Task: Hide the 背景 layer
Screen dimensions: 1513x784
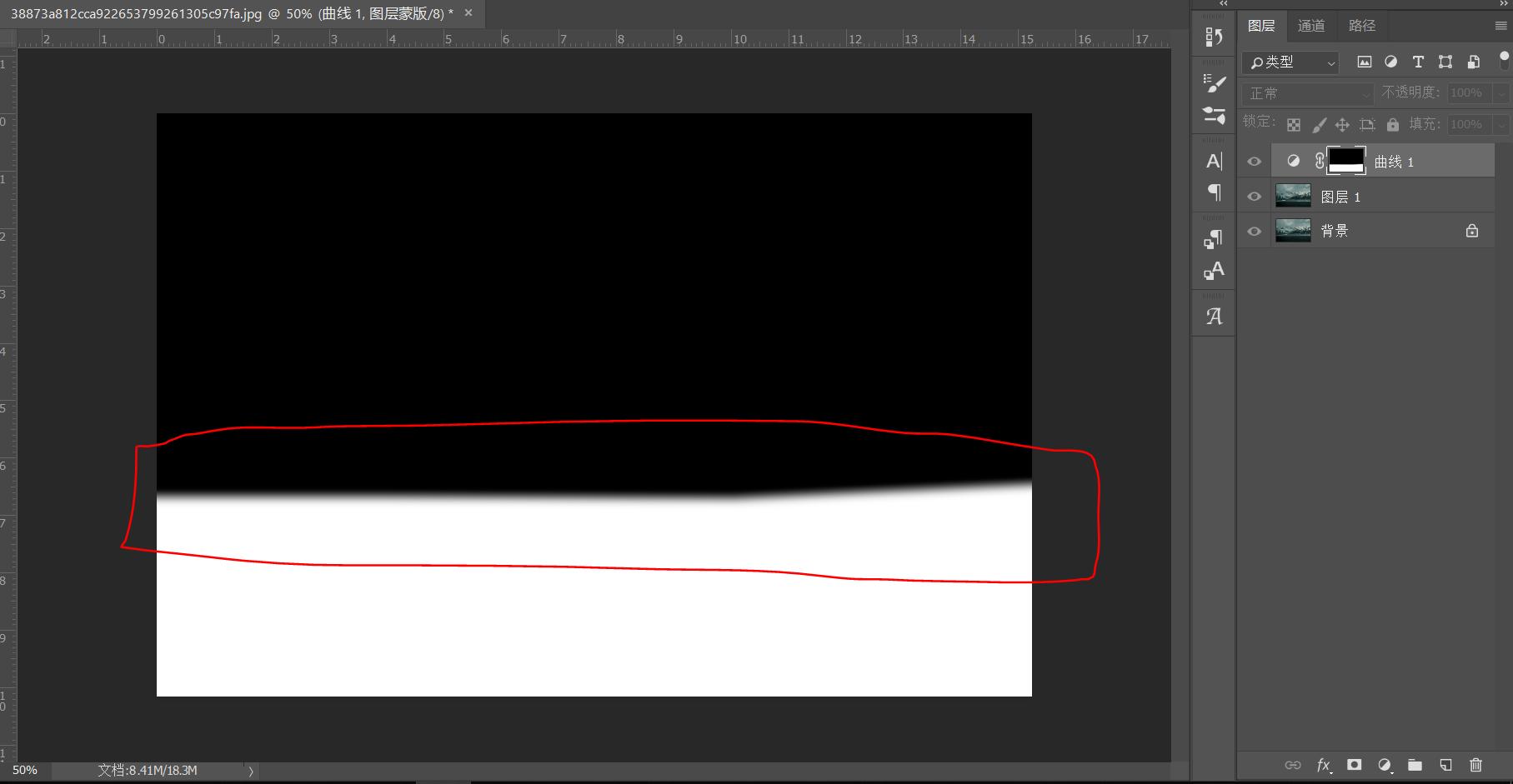Action: click(x=1254, y=231)
